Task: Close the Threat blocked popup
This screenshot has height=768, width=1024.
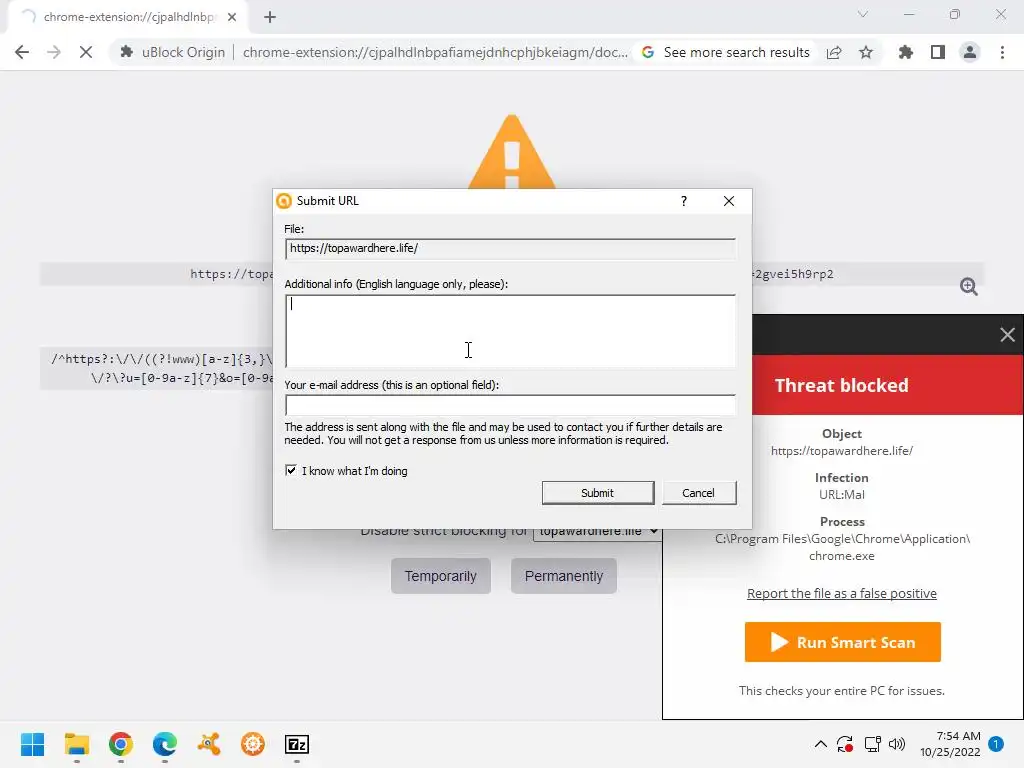Action: pos(1007,335)
